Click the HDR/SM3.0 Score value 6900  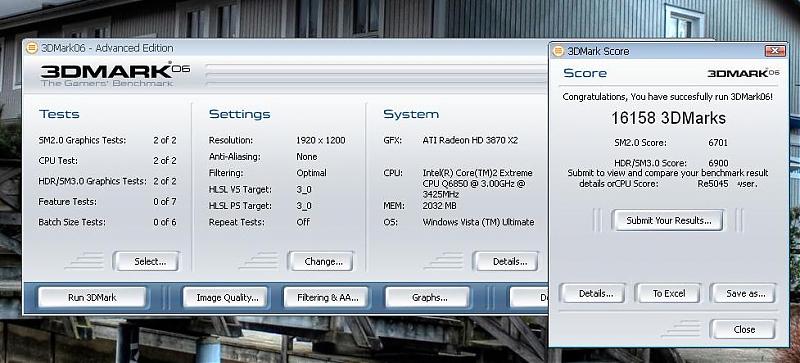(718, 163)
